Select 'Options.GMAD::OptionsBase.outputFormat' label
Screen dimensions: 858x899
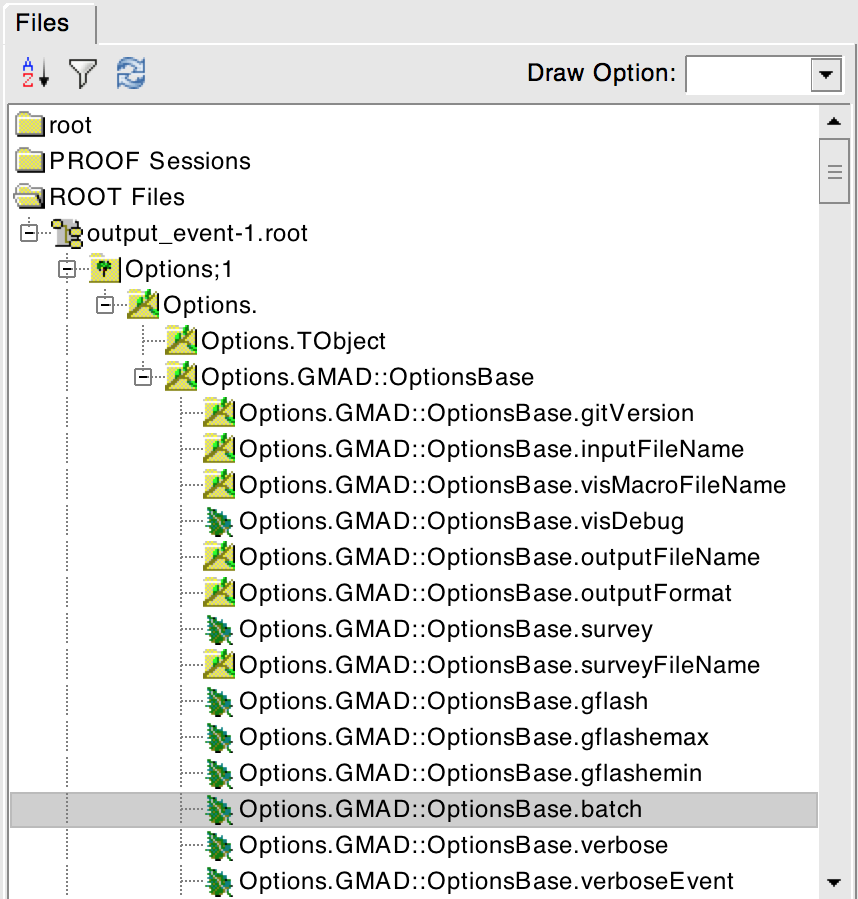[485, 593]
